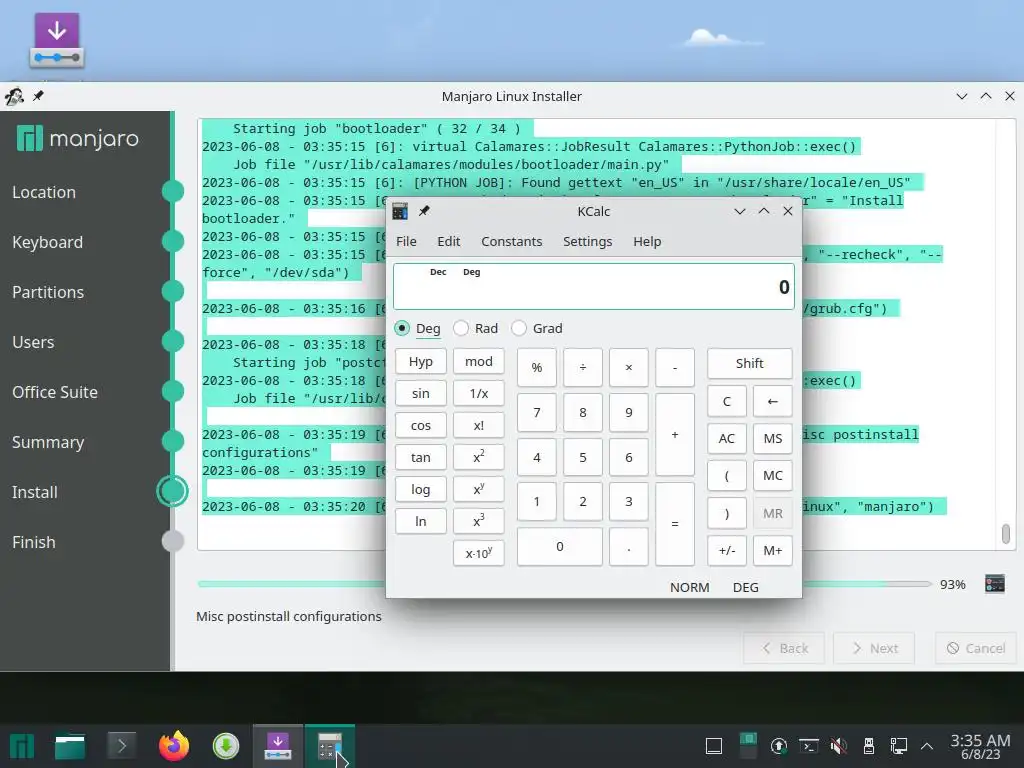
Task: Select the Deg angle mode radio
Action: click(418, 328)
